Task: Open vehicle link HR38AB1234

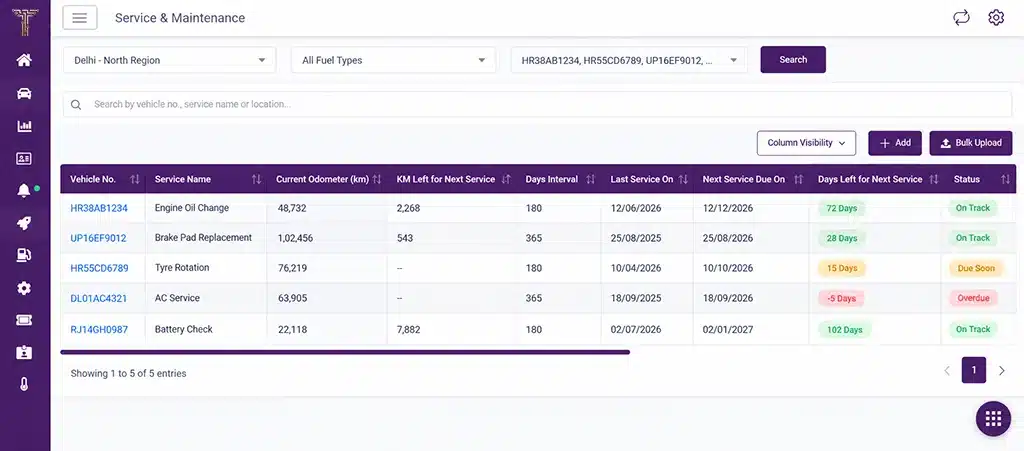Action: (99, 208)
